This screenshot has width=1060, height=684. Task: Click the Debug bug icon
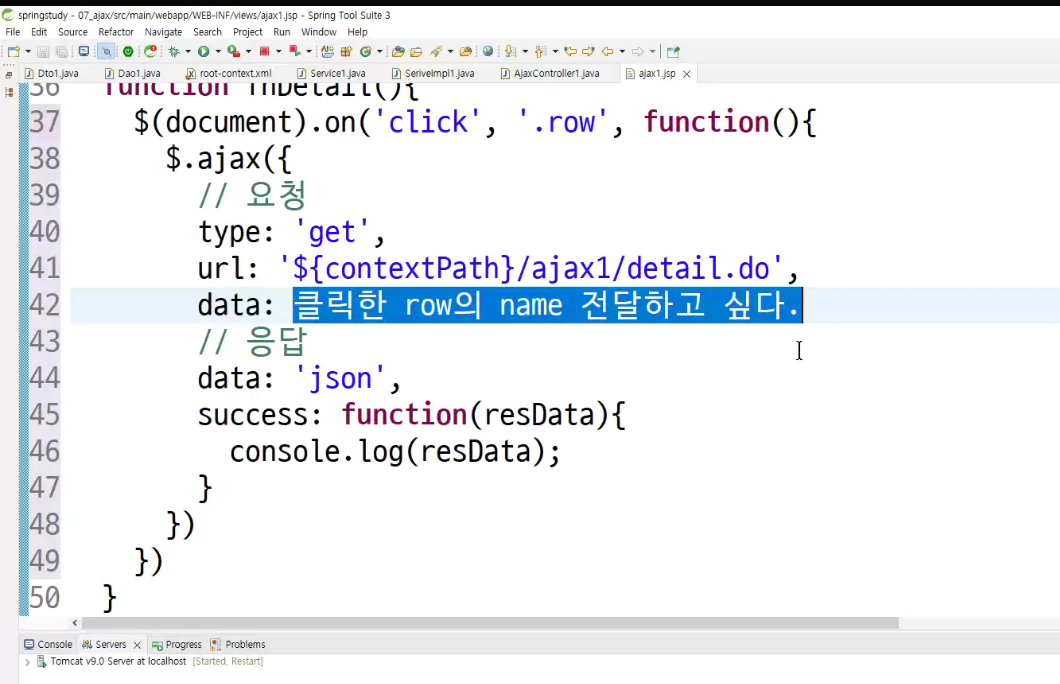click(x=174, y=51)
